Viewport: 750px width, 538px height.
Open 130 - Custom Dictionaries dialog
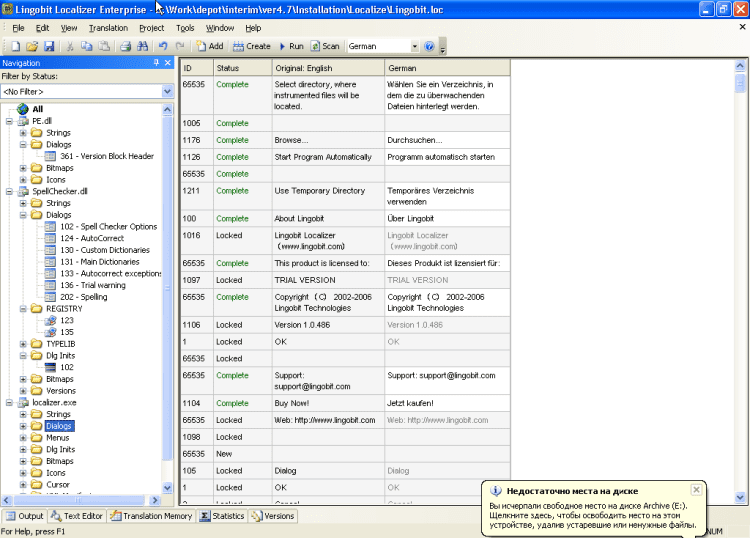(x=97, y=250)
